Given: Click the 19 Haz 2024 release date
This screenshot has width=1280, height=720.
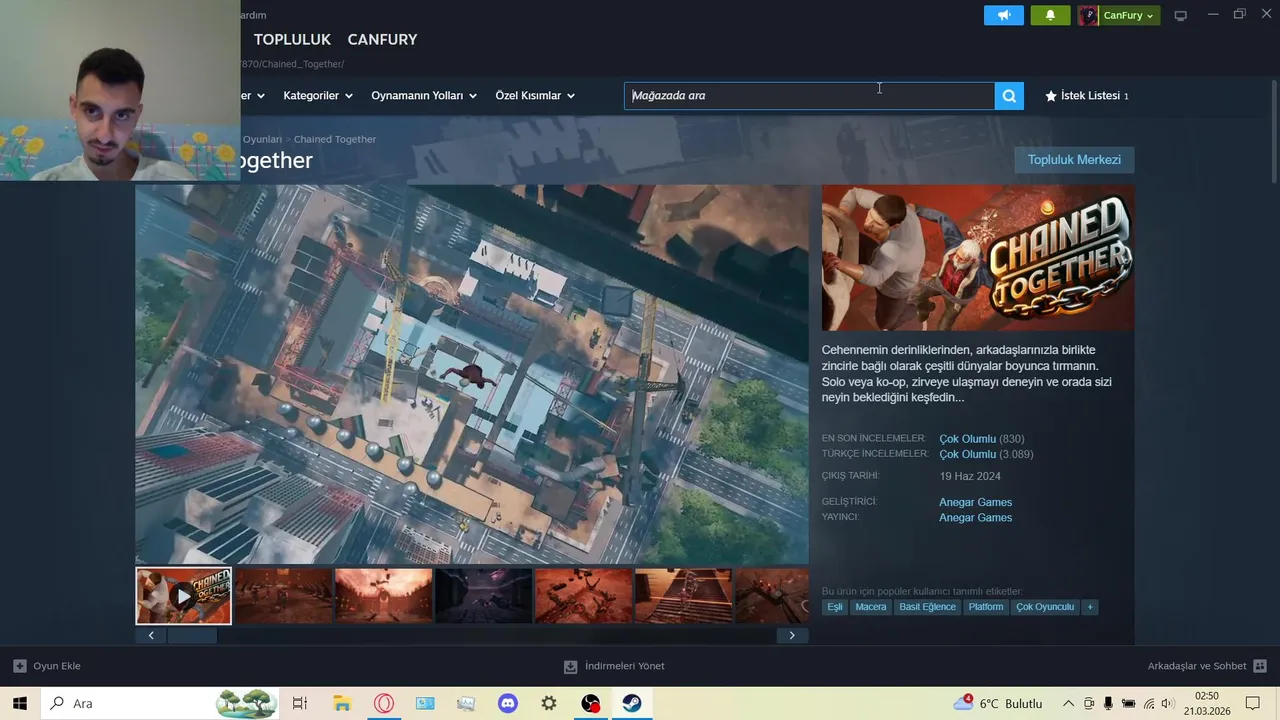Looking at the screenshot, I should 970,476.
